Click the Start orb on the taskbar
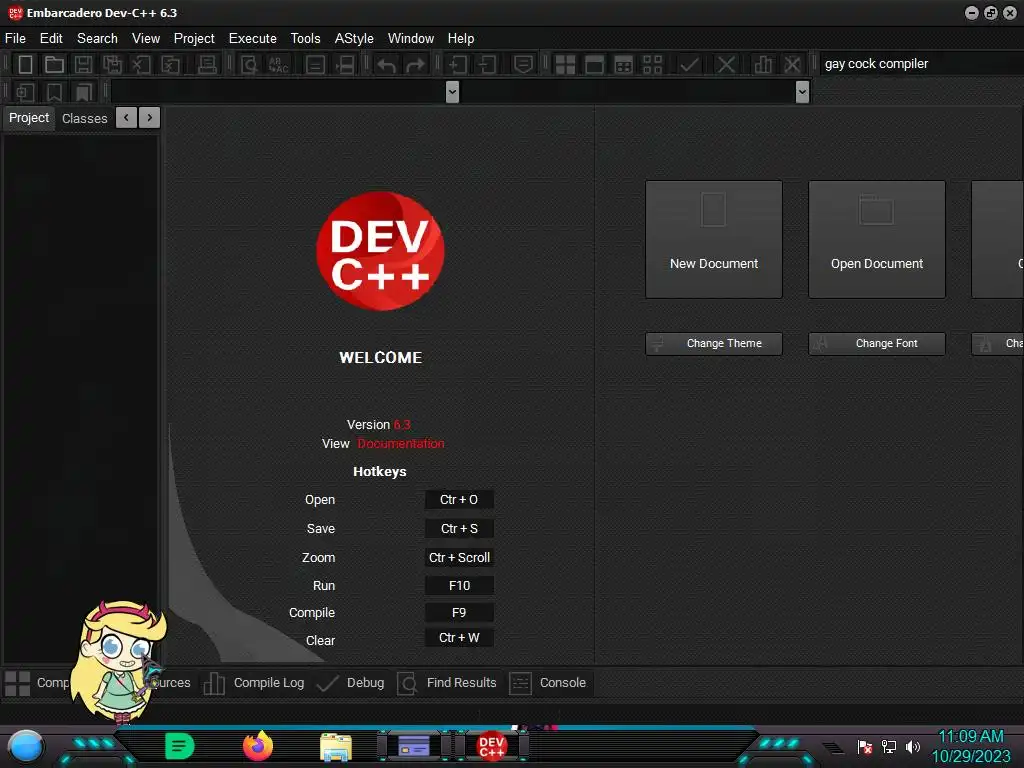The image size is (1024, 768). pyautogui.click(x=25, y=746)
